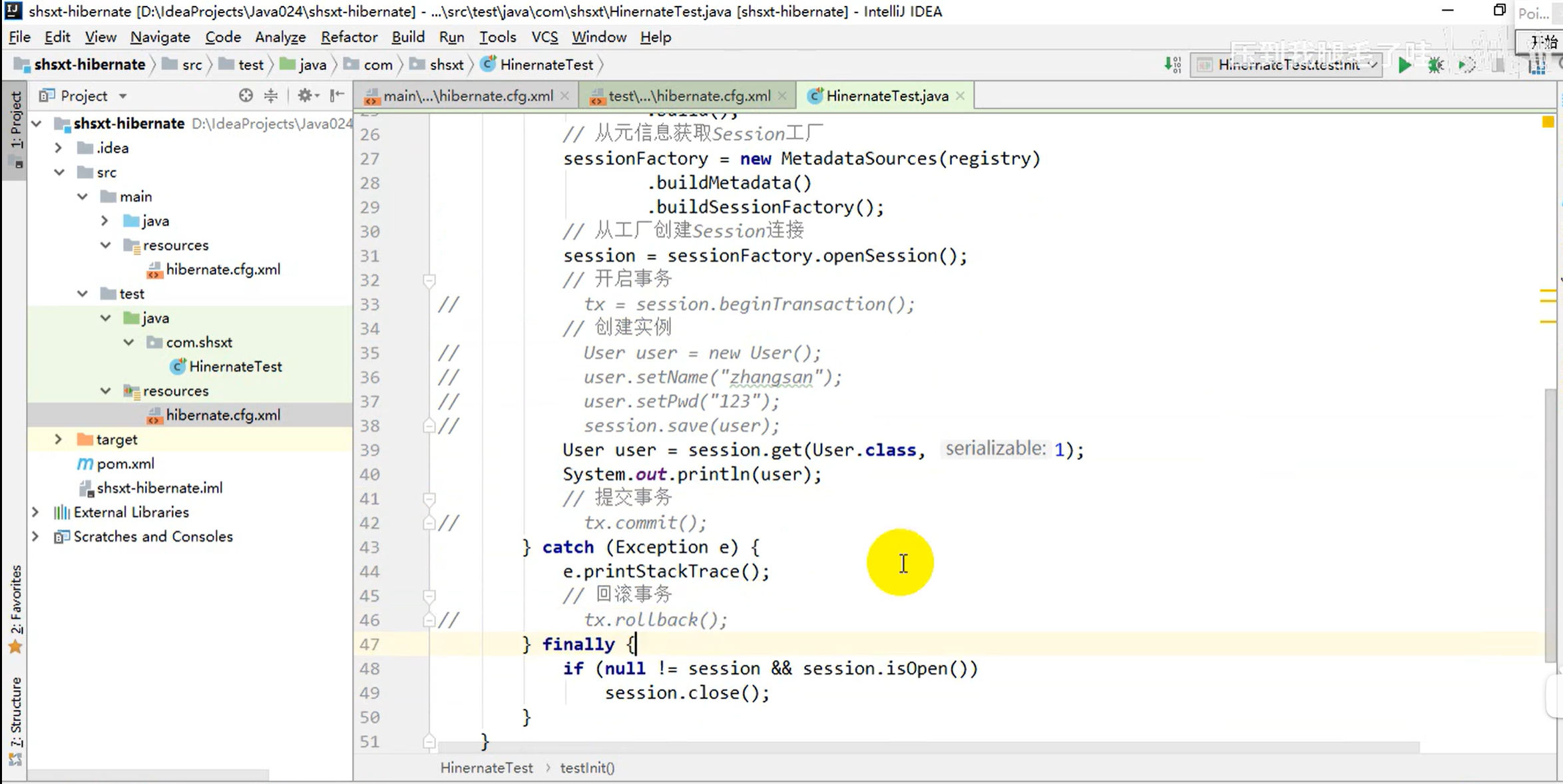The image size is (1563, 784).
Task: Expand External Libraries node
Action: 36,512
